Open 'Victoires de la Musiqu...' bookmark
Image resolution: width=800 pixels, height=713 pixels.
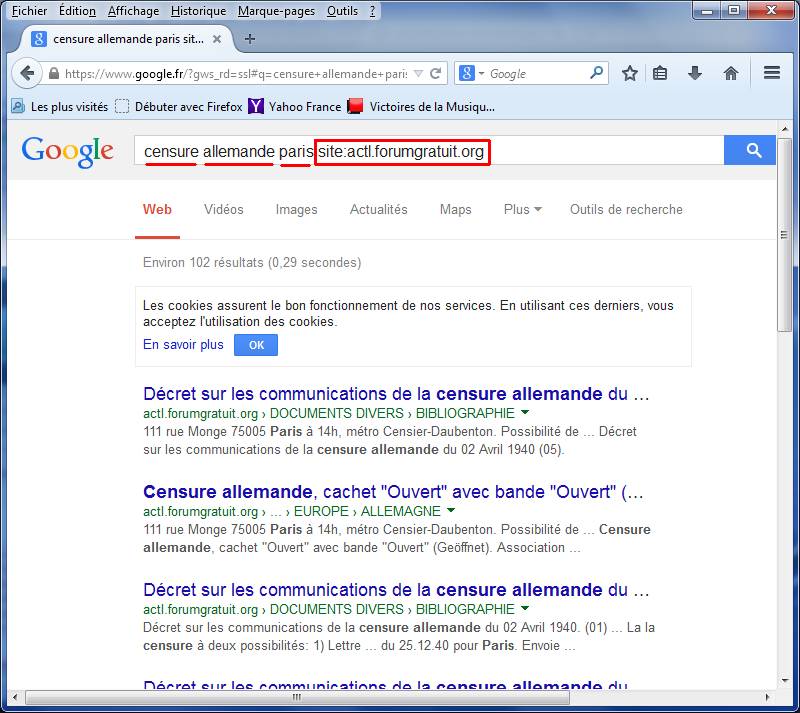[421, 107]
